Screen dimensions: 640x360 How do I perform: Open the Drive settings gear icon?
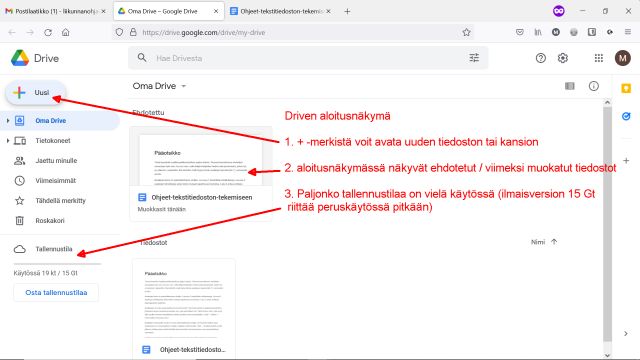[x=563, y=58]
